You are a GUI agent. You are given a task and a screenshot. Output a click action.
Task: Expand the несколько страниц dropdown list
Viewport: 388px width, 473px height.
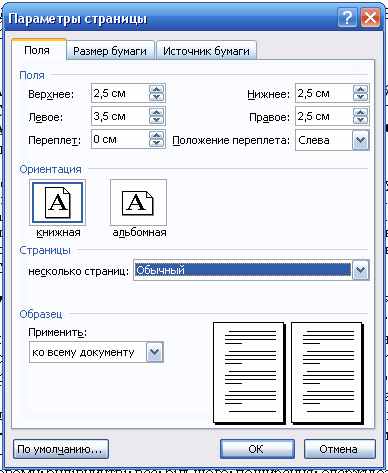pos(360,270)
